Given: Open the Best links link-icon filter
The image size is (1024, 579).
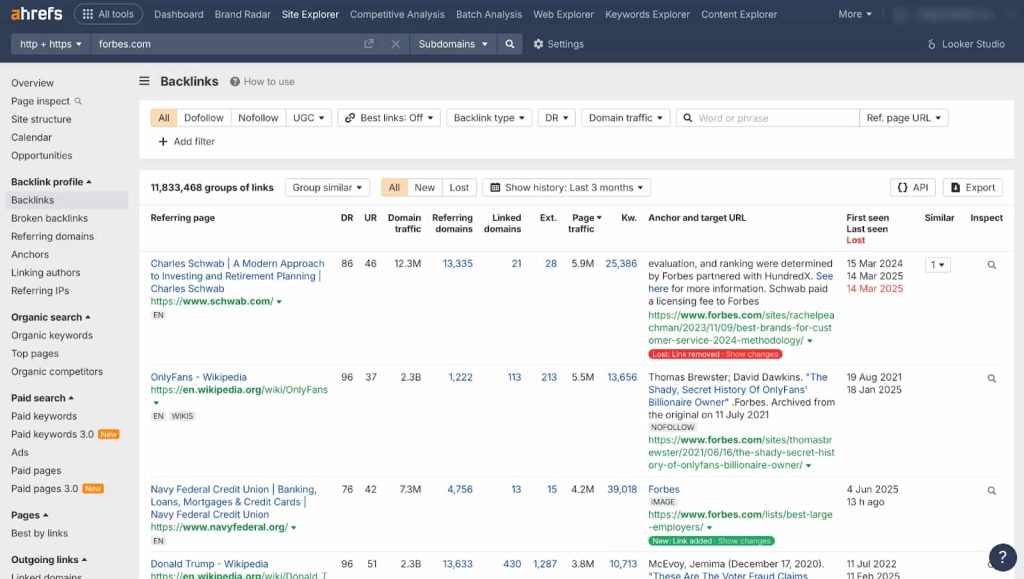Looking at the screenshot, I should coord(389,117).
